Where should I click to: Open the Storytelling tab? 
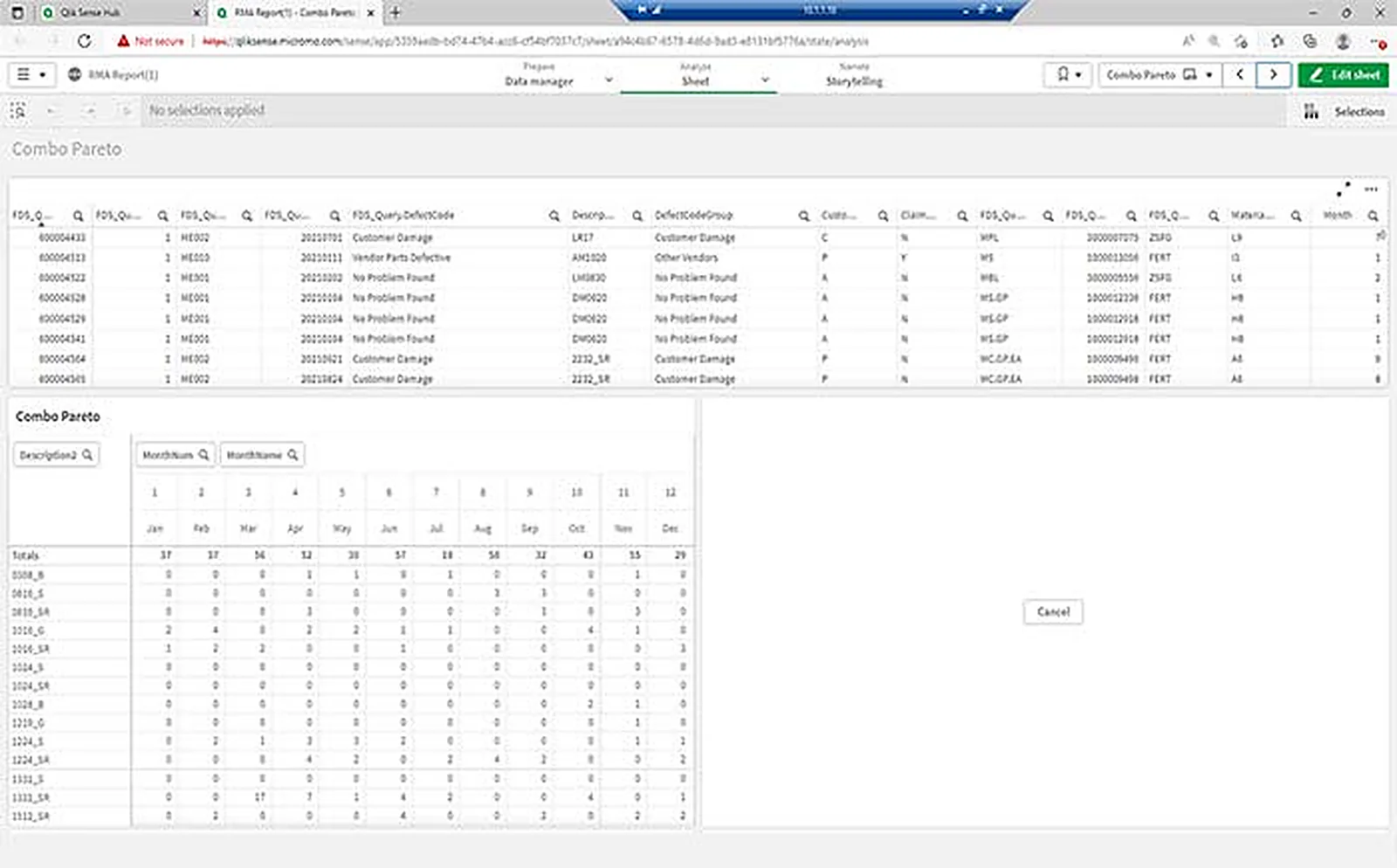854,75
